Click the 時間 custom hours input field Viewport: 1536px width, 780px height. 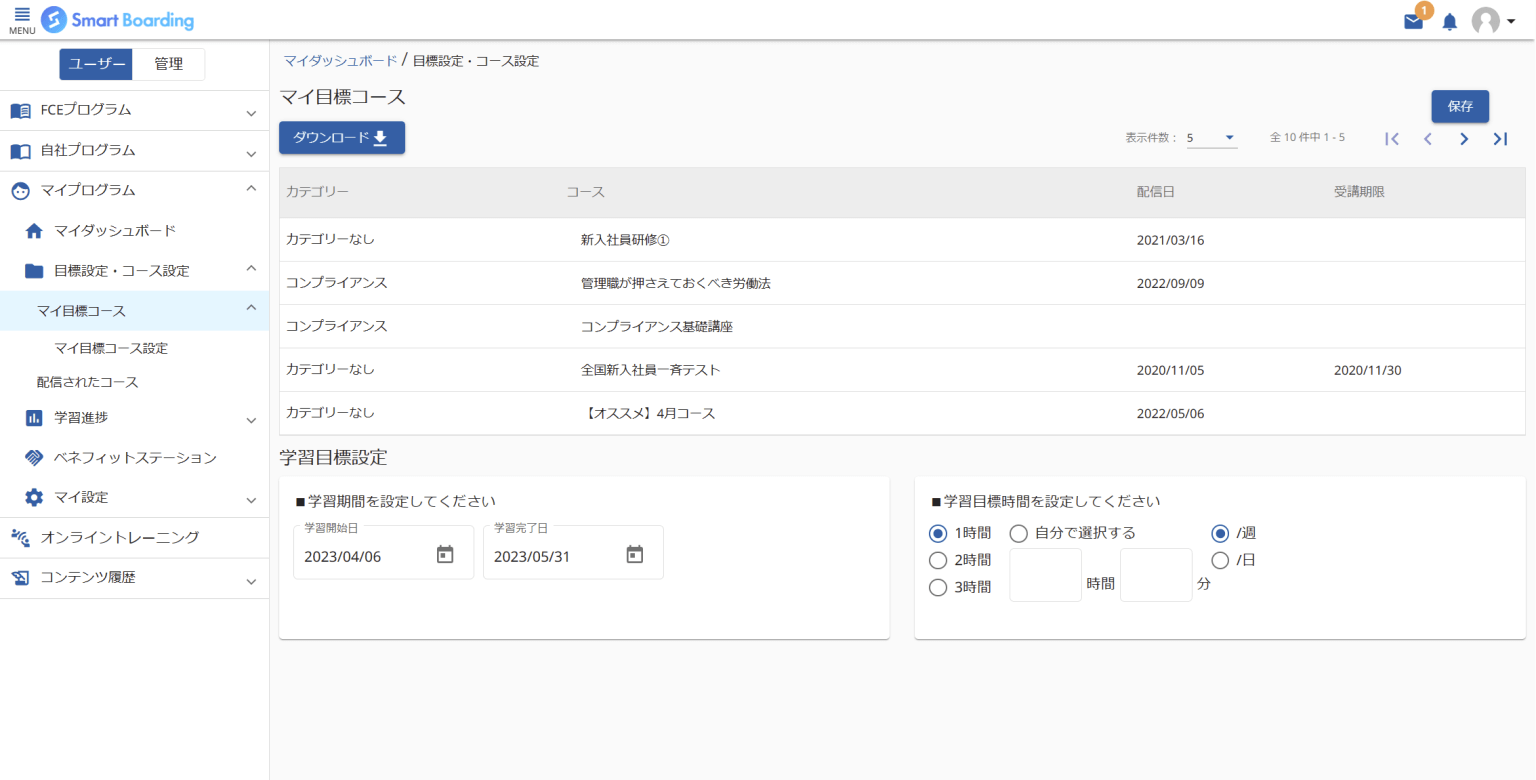point(1045,575)
